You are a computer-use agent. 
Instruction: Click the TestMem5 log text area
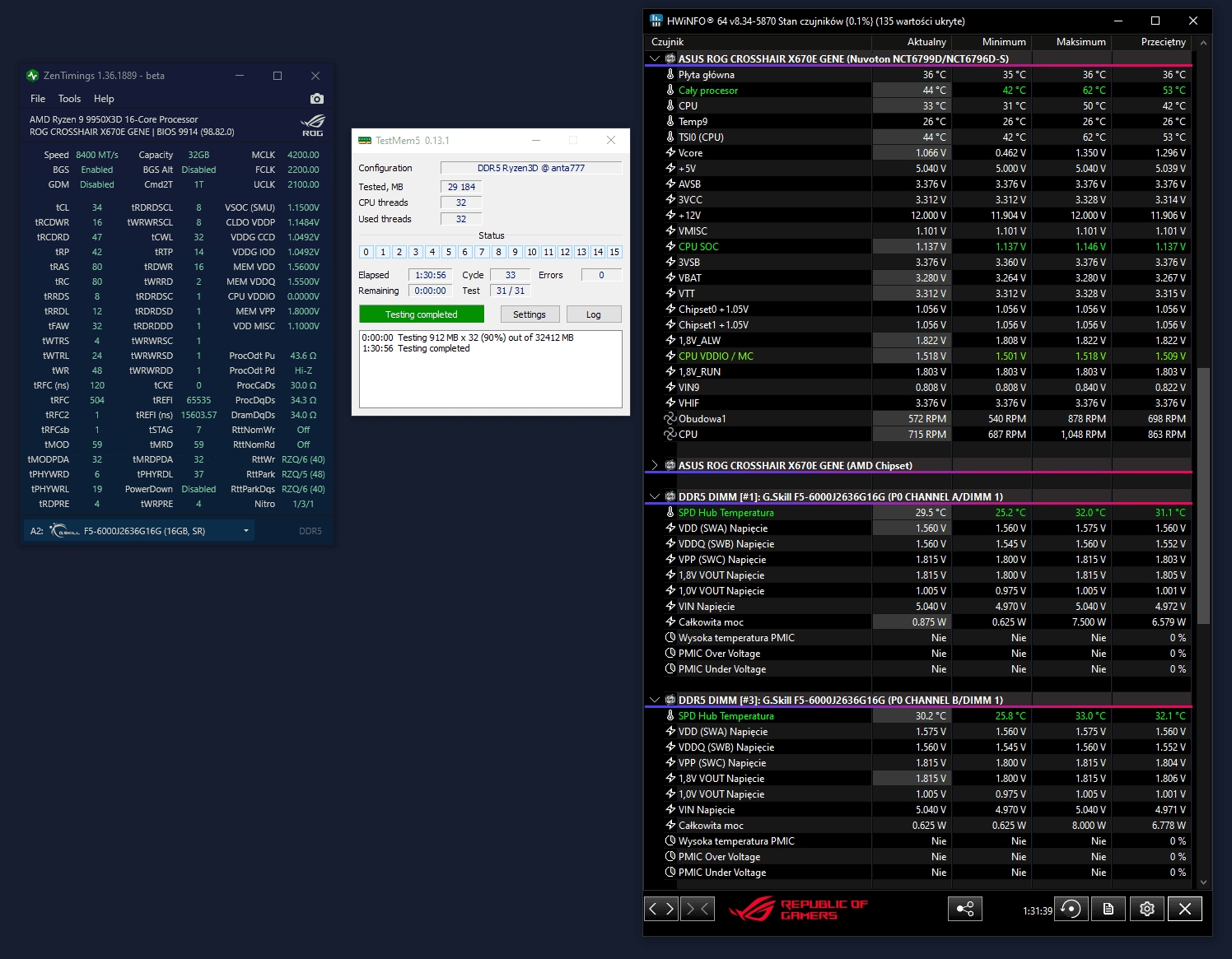tap(491, 369)
